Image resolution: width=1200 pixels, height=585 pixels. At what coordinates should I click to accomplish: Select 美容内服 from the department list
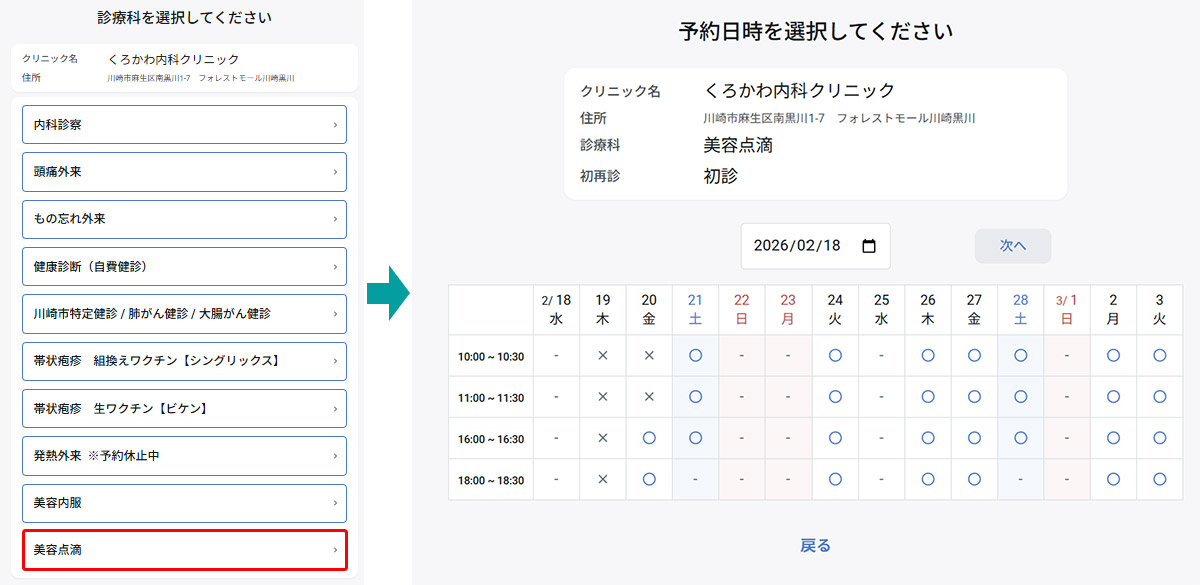coord(184,503)
